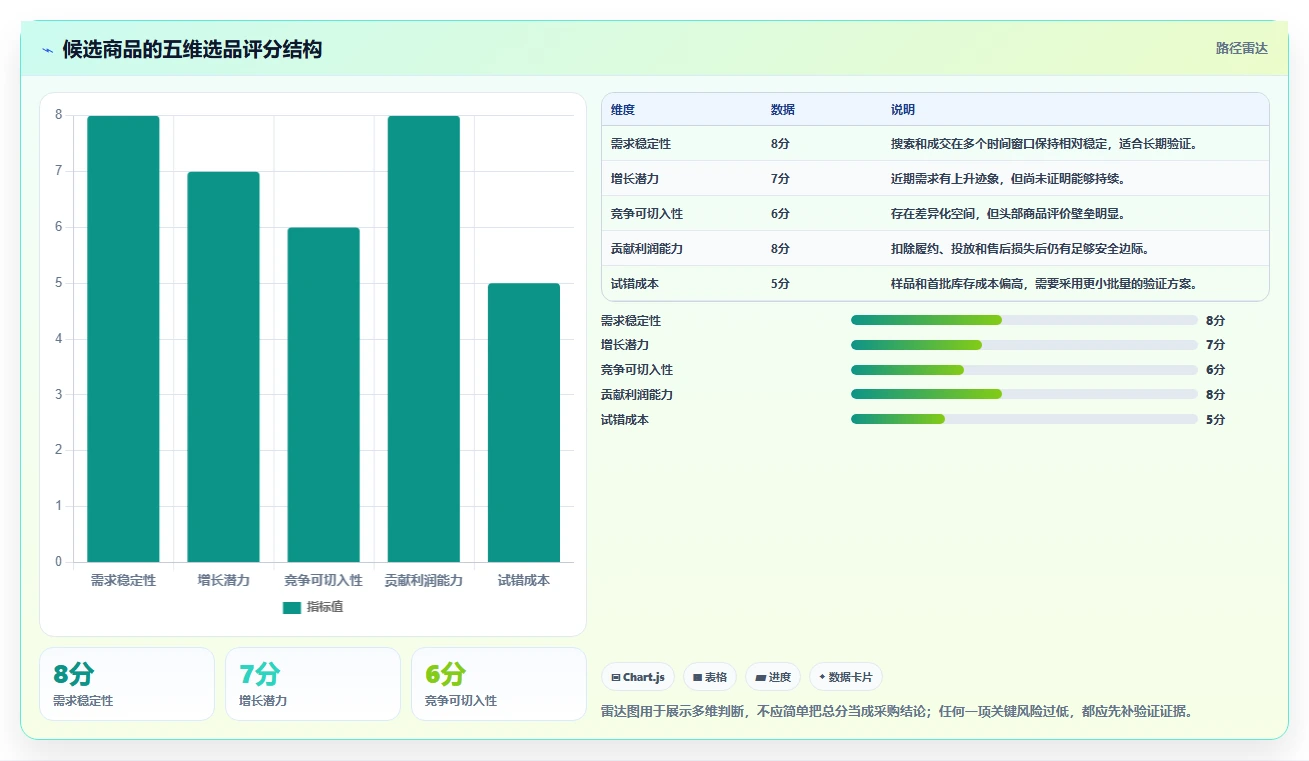Click the 7分 value beside 增长潜力 progress
This screenshot has width=1309, height=761.
(x=1215, y=345)
